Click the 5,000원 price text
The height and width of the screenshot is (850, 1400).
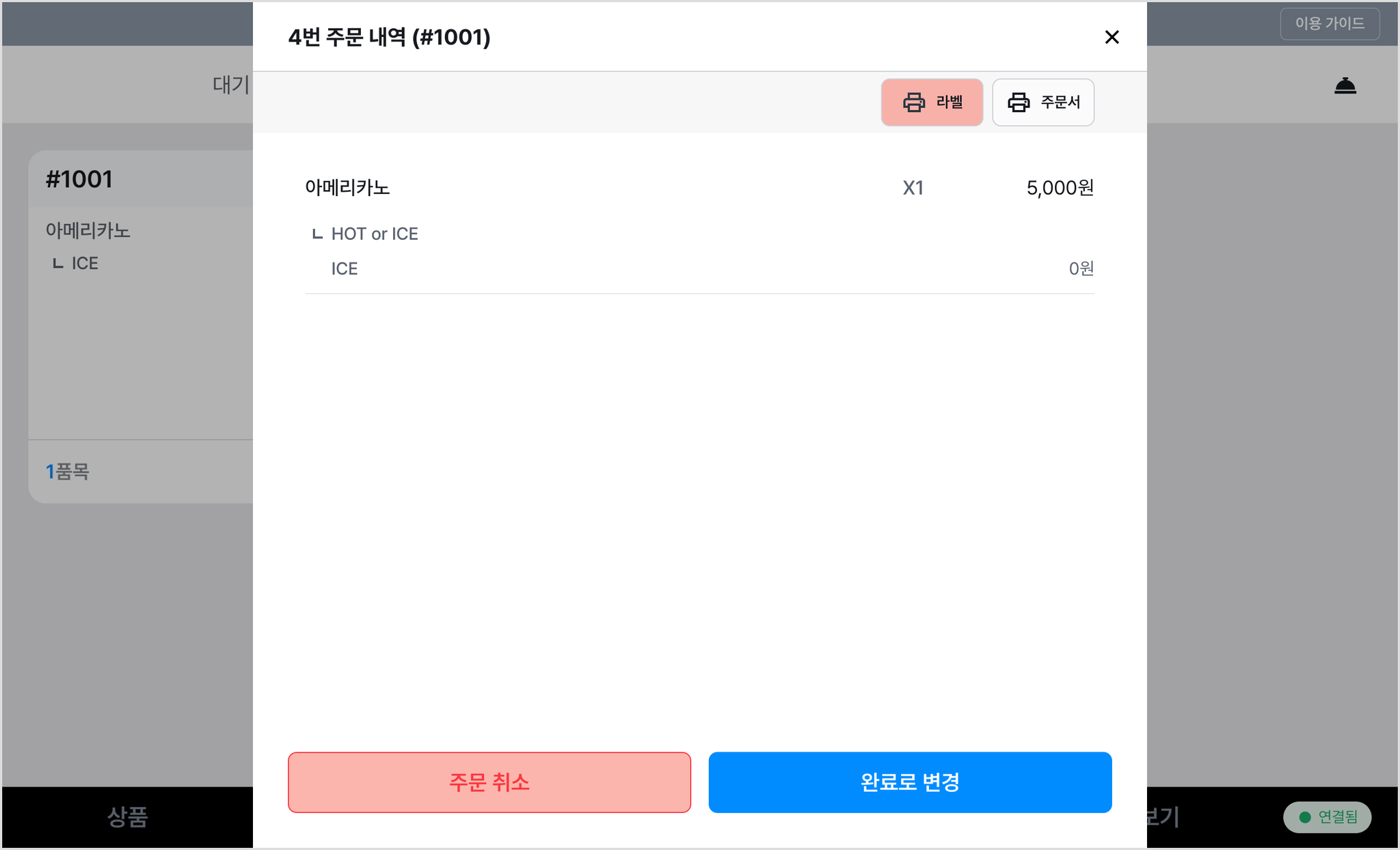1060,188
